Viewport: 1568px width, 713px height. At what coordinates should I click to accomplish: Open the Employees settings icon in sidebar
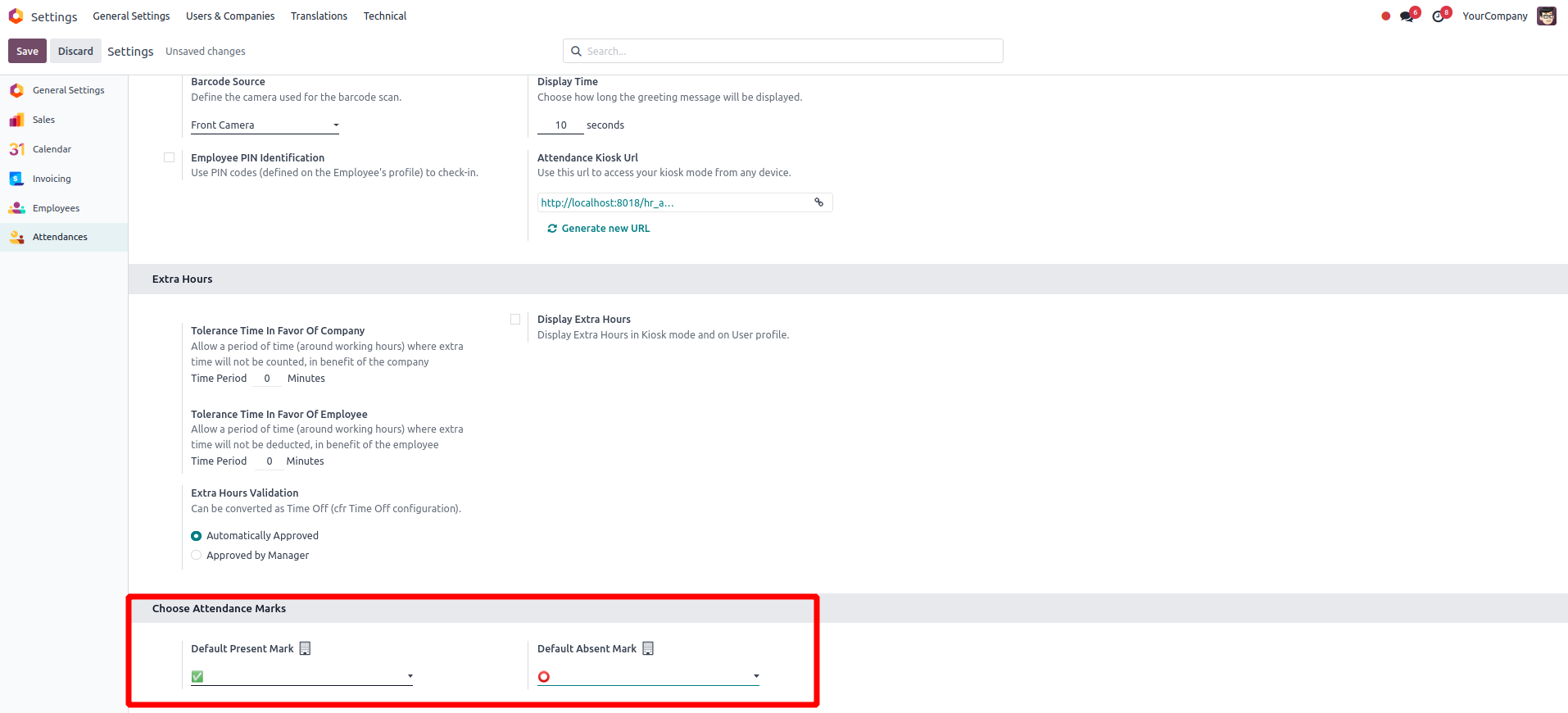point(16,208)
